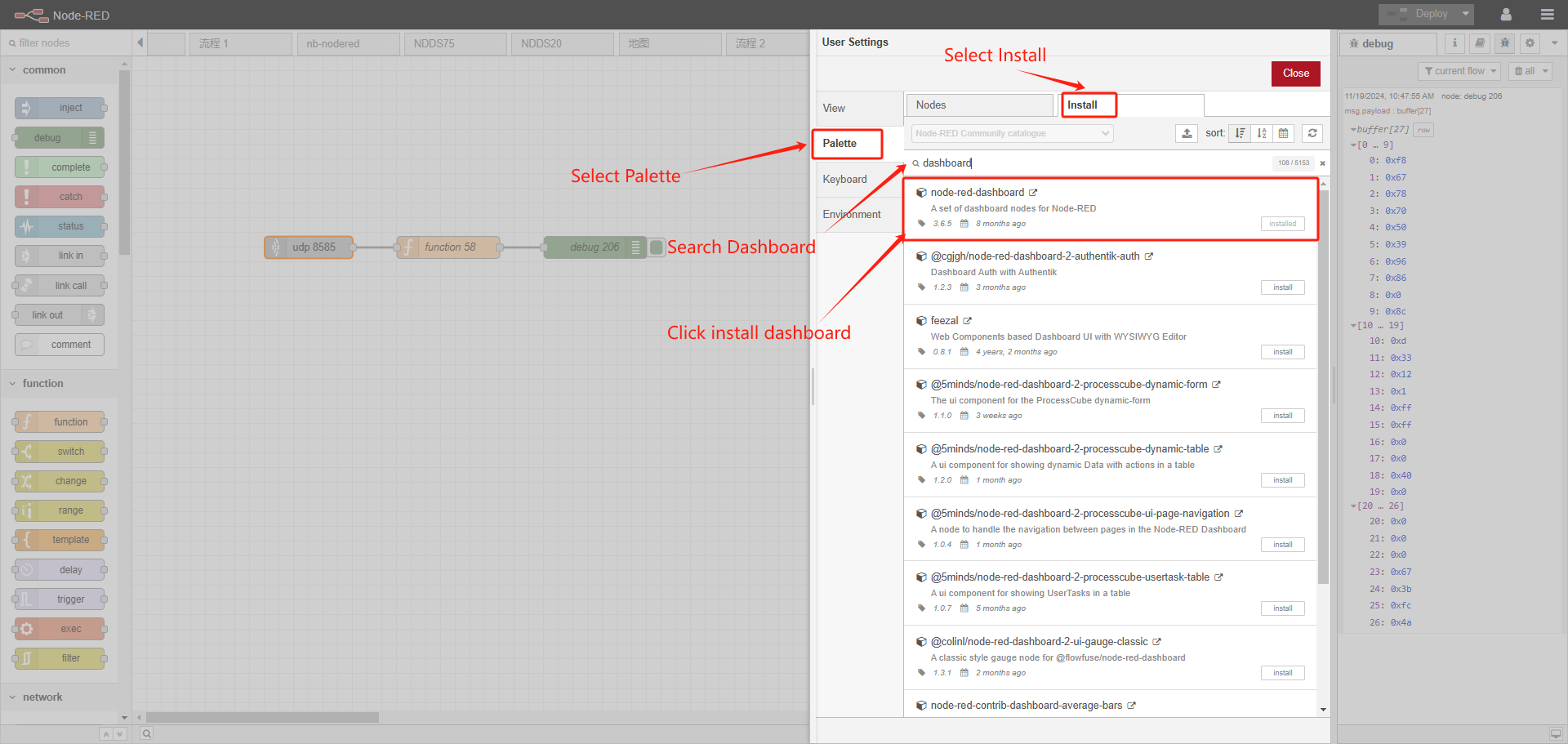This screenshot has height=744, width=1568.
Task: Install the feezal package
Action: 1282,352
